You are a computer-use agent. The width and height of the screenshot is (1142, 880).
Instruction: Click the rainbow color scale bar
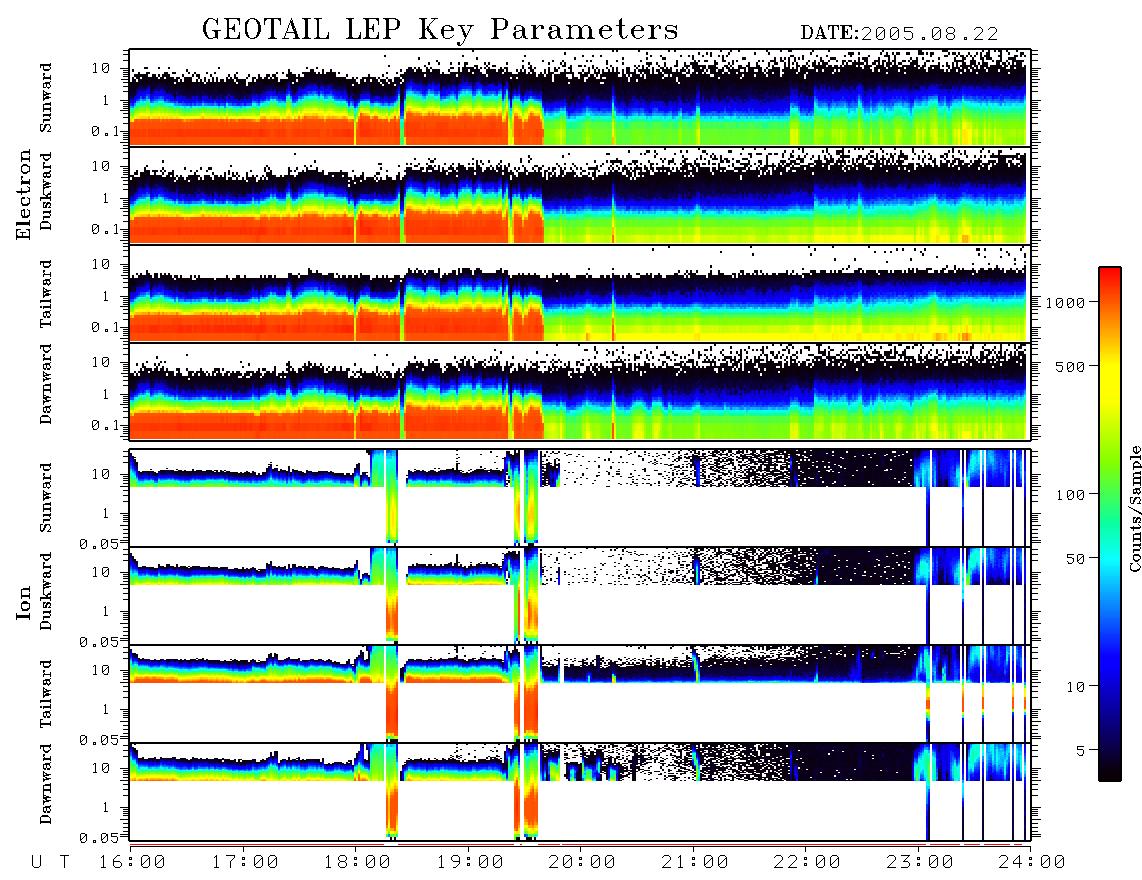pos(1110,524)
